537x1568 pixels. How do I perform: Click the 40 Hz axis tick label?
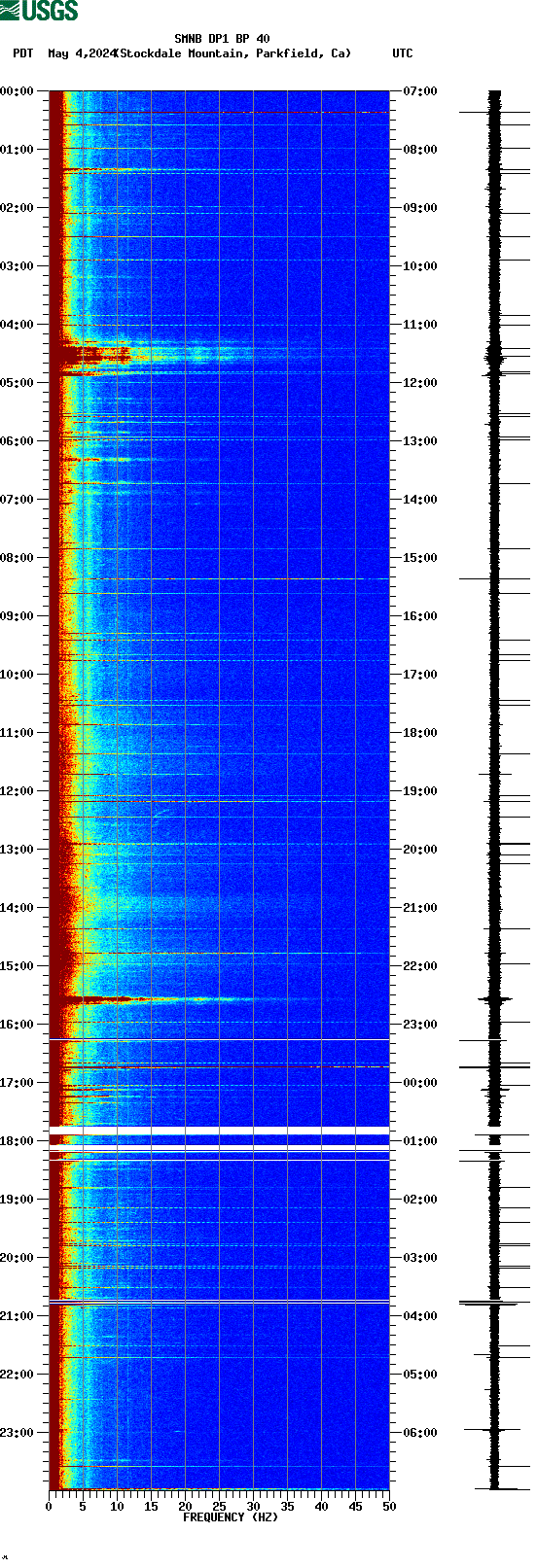pos(321,1507)
